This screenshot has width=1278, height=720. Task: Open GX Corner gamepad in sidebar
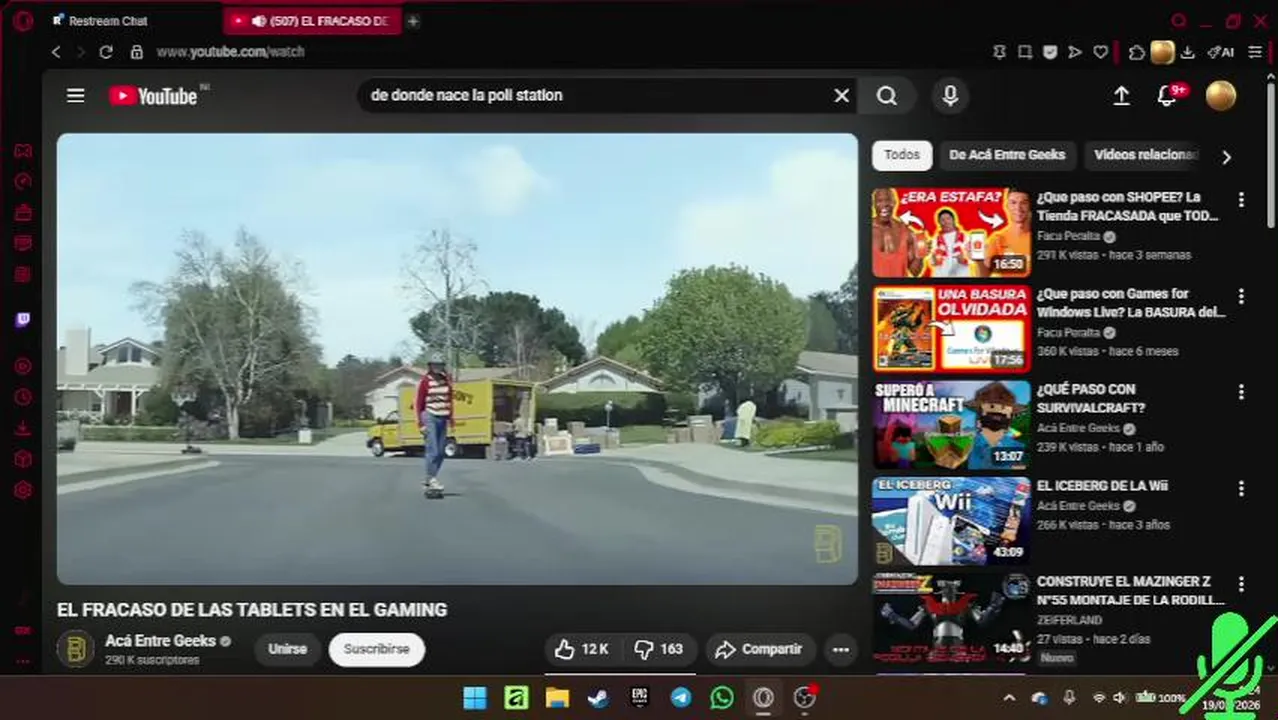[x=22, y=151]
